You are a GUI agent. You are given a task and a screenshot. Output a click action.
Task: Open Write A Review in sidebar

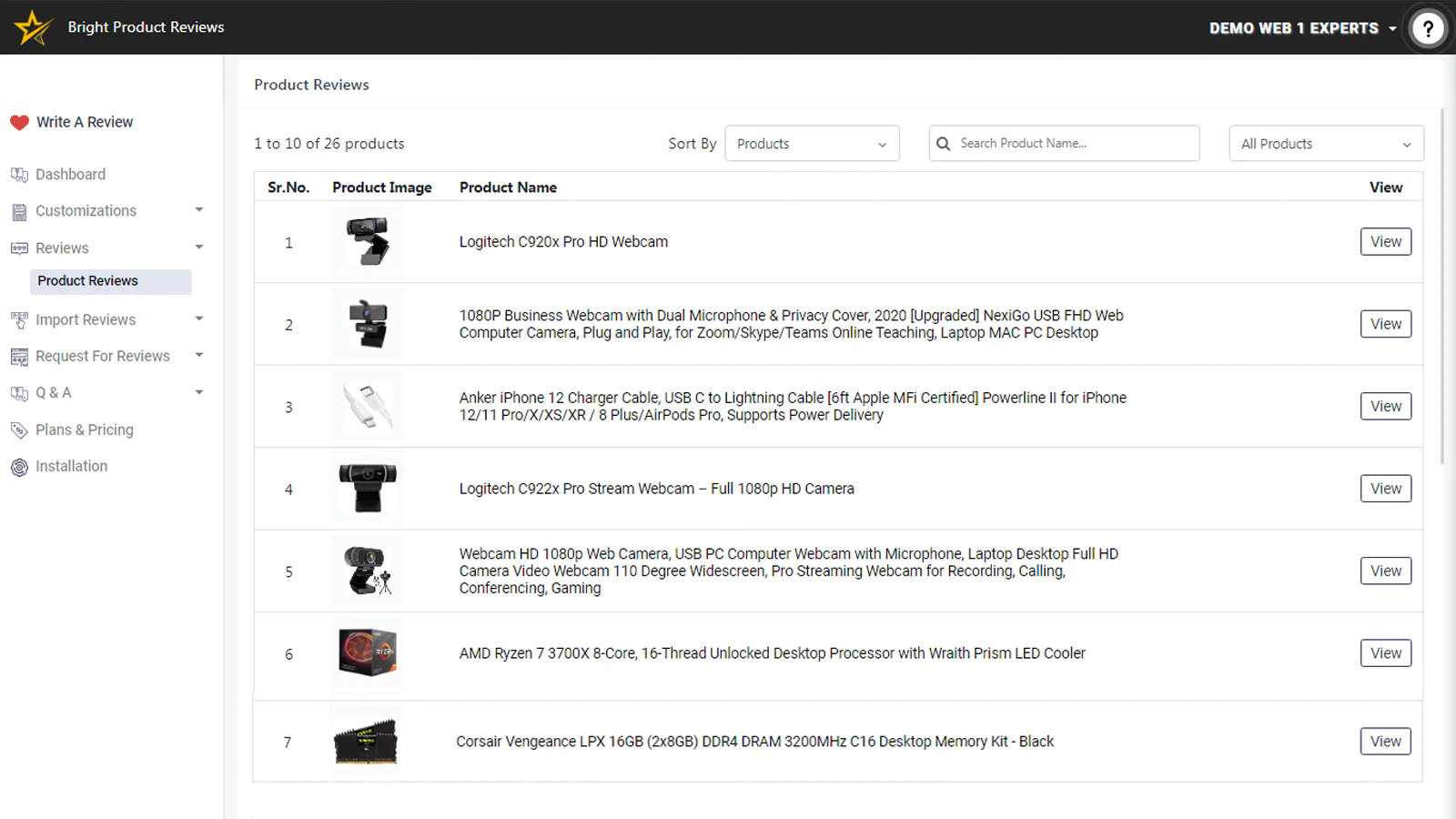(85, 122)
